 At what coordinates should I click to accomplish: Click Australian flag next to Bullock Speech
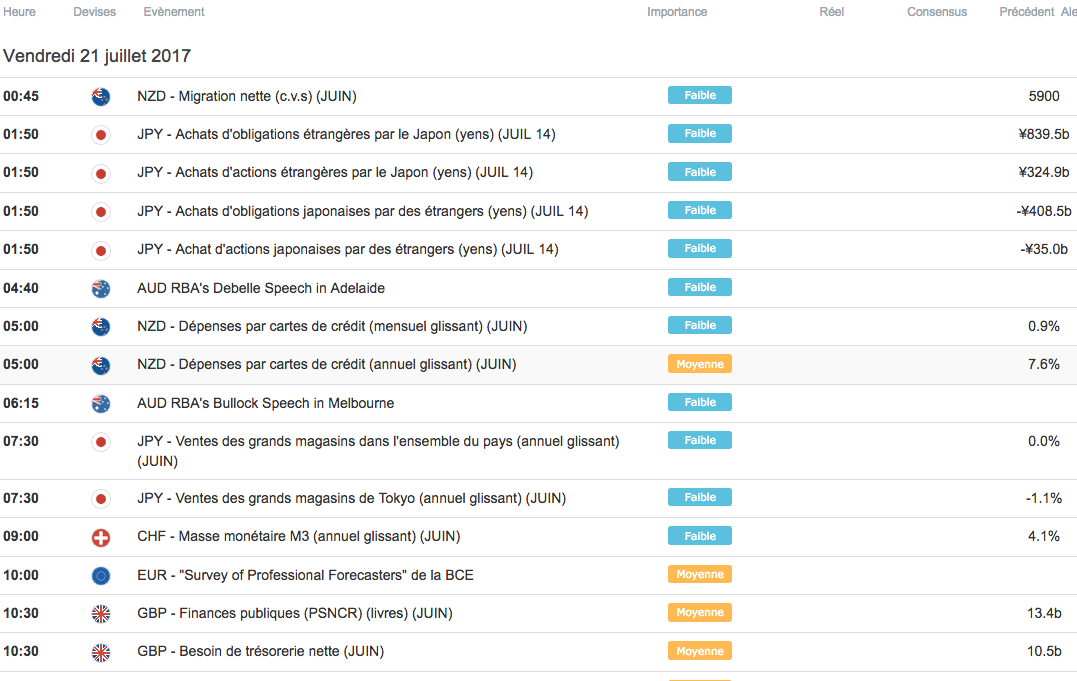click(x=100, y=404)
